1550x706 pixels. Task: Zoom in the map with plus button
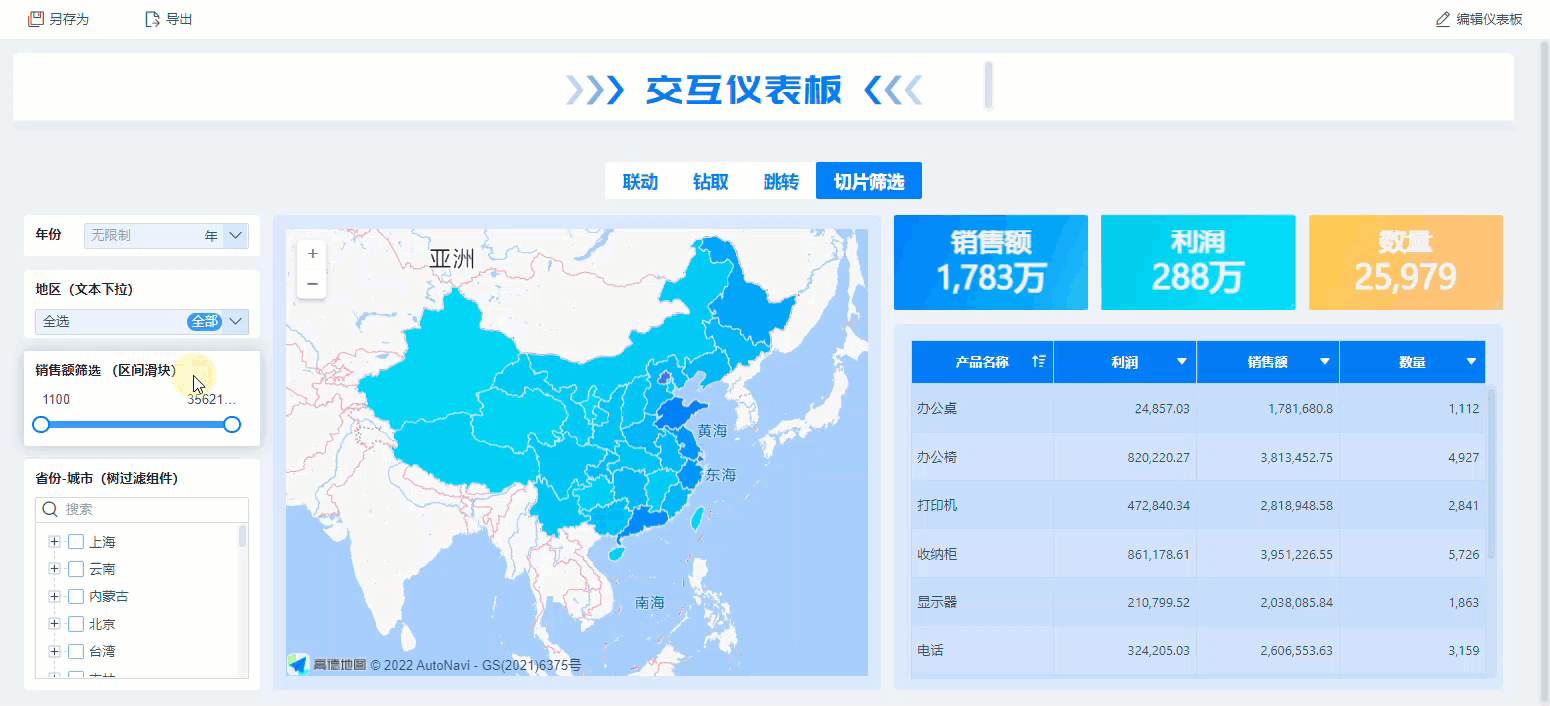pos(312,254)
